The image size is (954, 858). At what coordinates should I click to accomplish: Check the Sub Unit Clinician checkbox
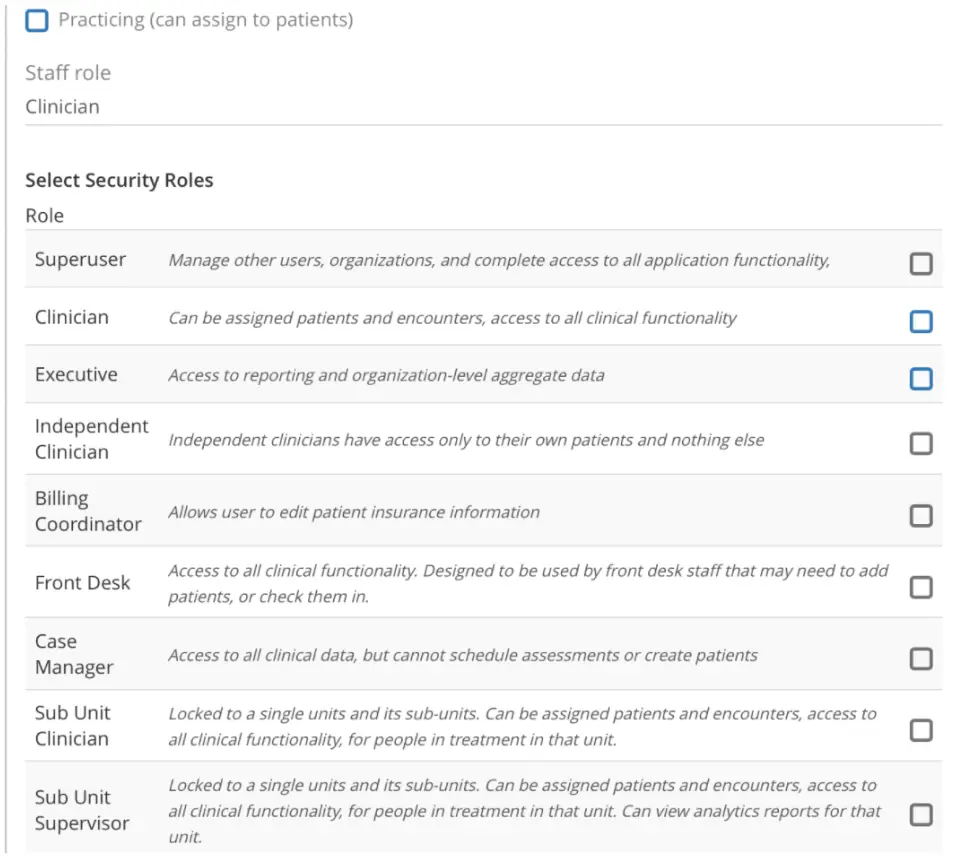coord(921,730)
